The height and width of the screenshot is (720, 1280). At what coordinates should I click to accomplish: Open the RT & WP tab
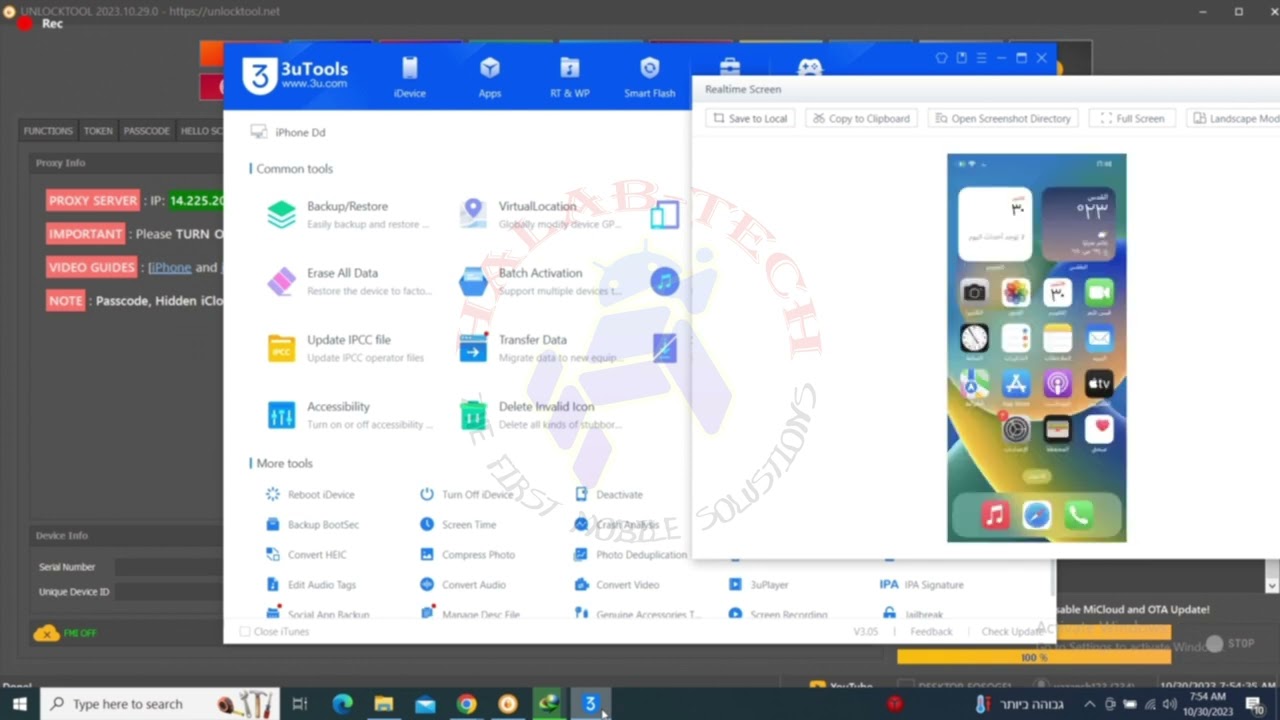(569, 77)
